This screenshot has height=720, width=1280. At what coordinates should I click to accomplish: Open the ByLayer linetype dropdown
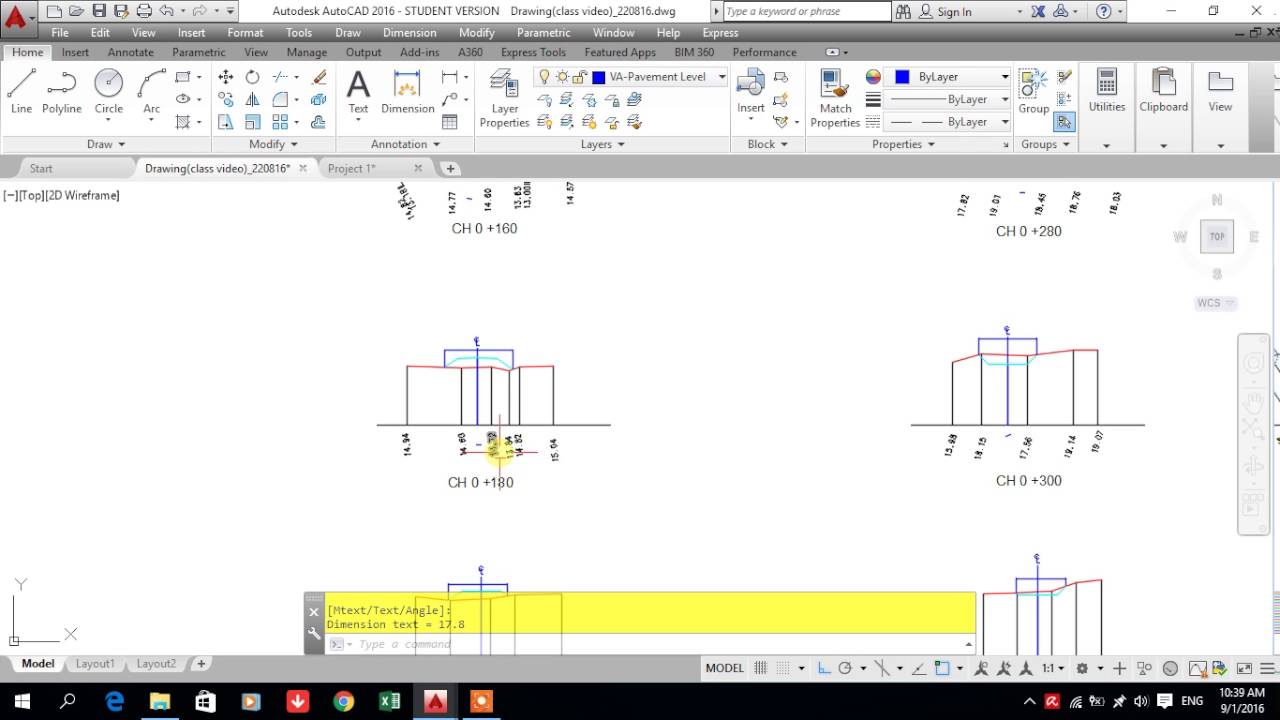(x=1005, y=122)
